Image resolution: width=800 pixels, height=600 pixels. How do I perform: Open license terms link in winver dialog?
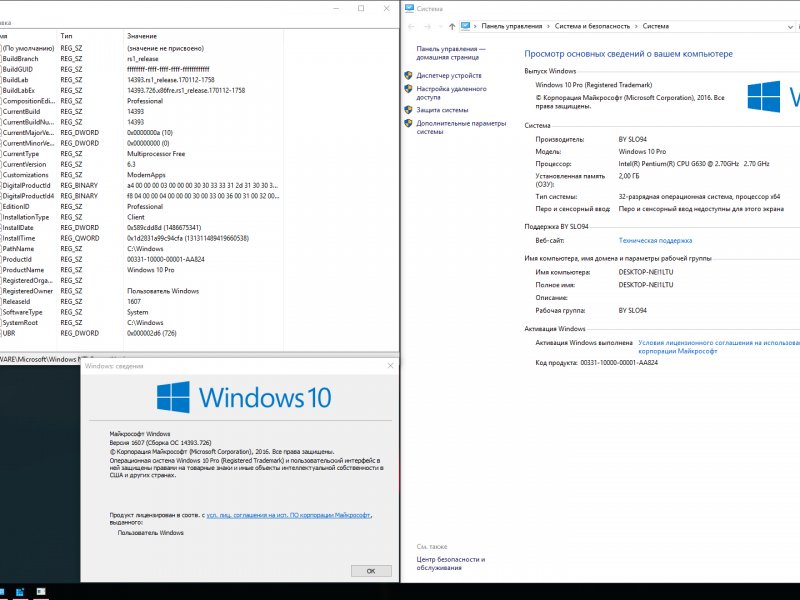[289, 515]
